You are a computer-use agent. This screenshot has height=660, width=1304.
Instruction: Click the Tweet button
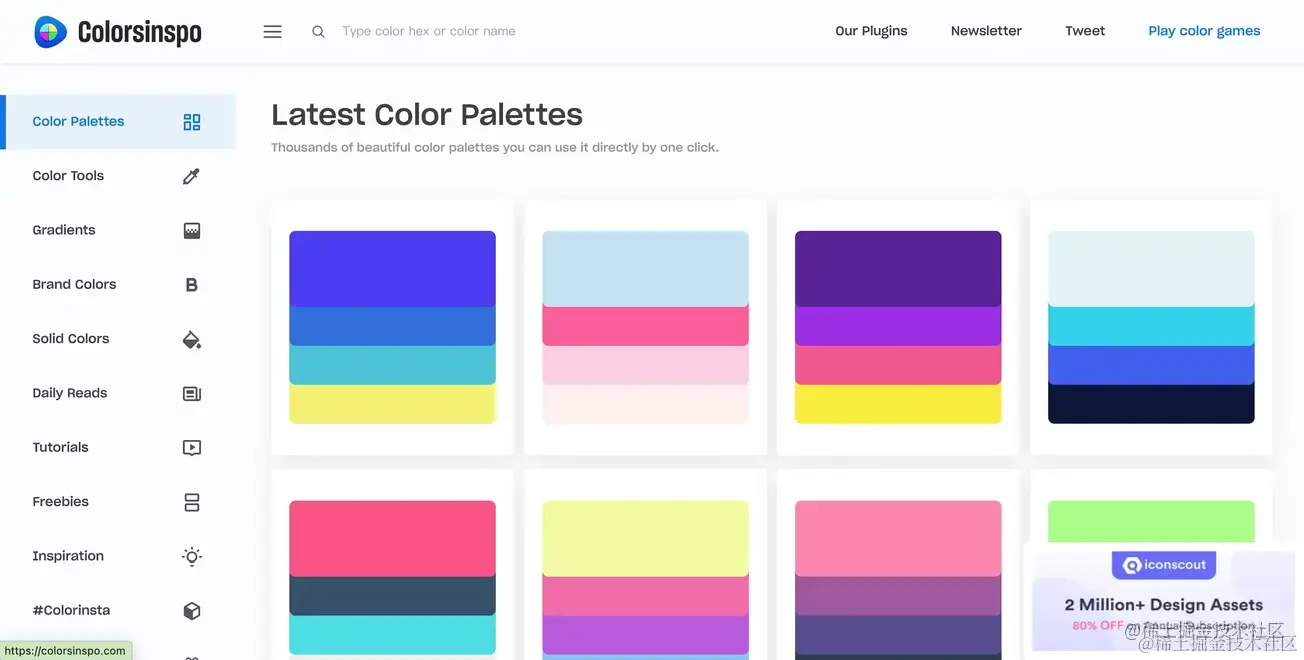pos(1085,30)
